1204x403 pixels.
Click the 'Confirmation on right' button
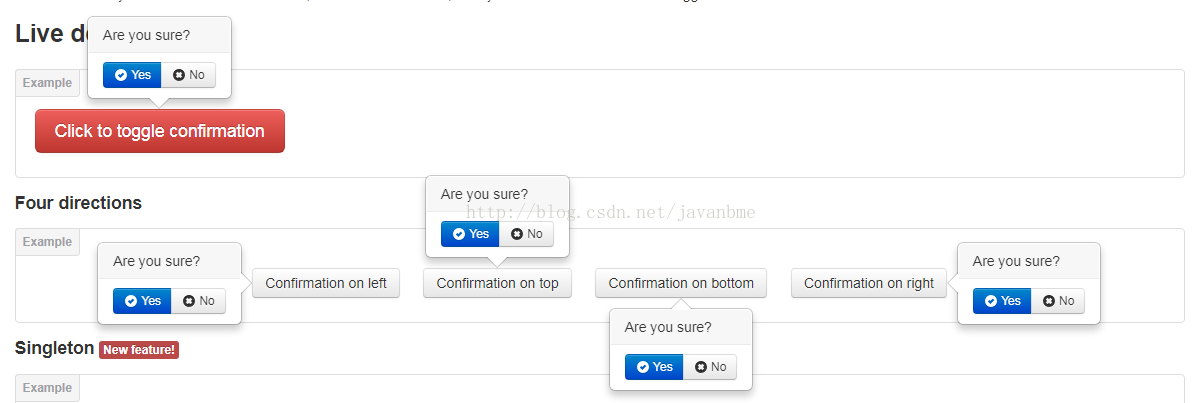pyautogui.click(x=869, y=283)
